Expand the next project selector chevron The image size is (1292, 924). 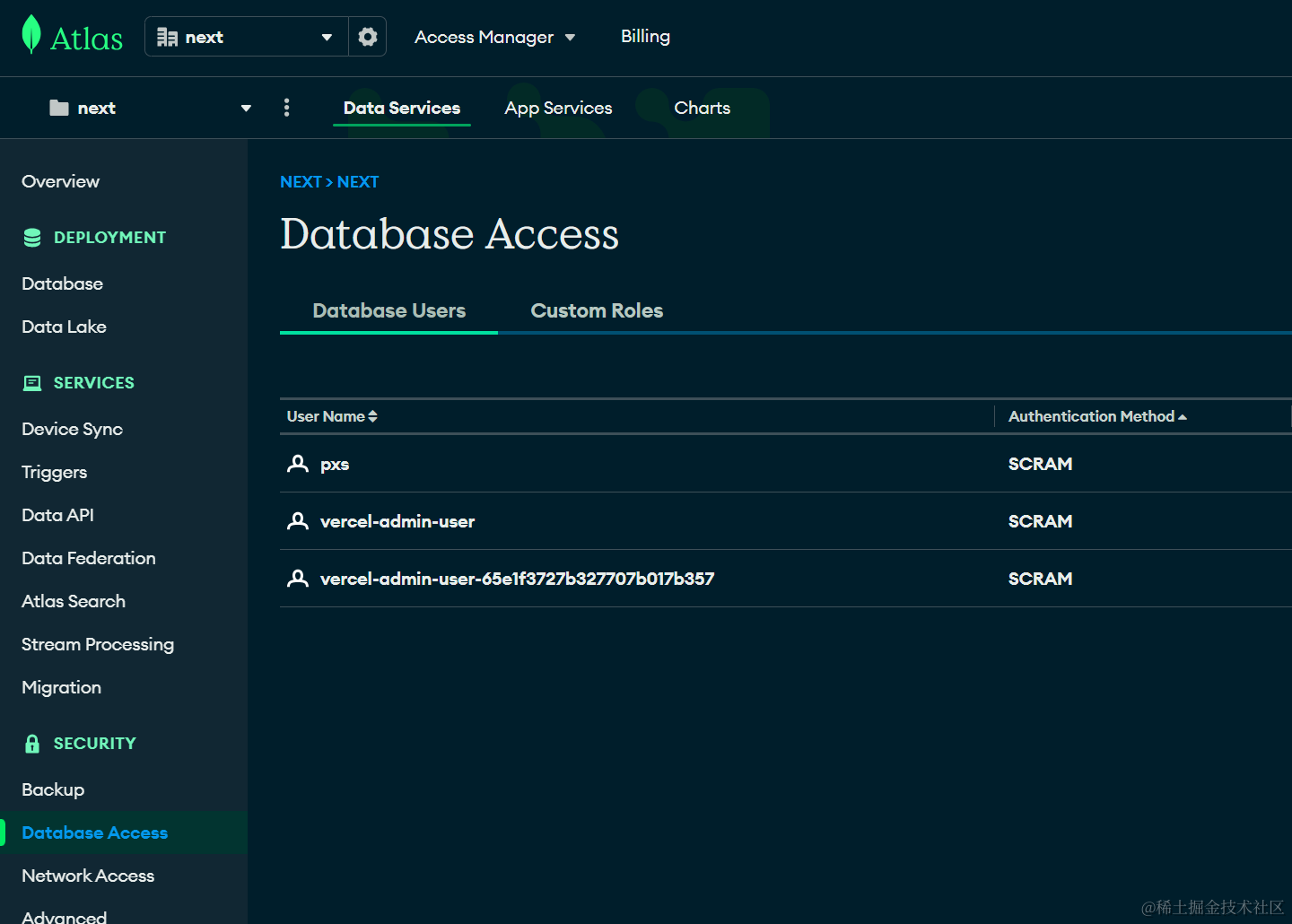coord(245,108)
